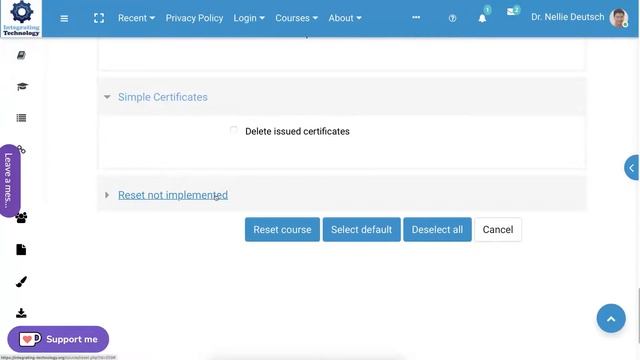Click the Reset course button

282,229
